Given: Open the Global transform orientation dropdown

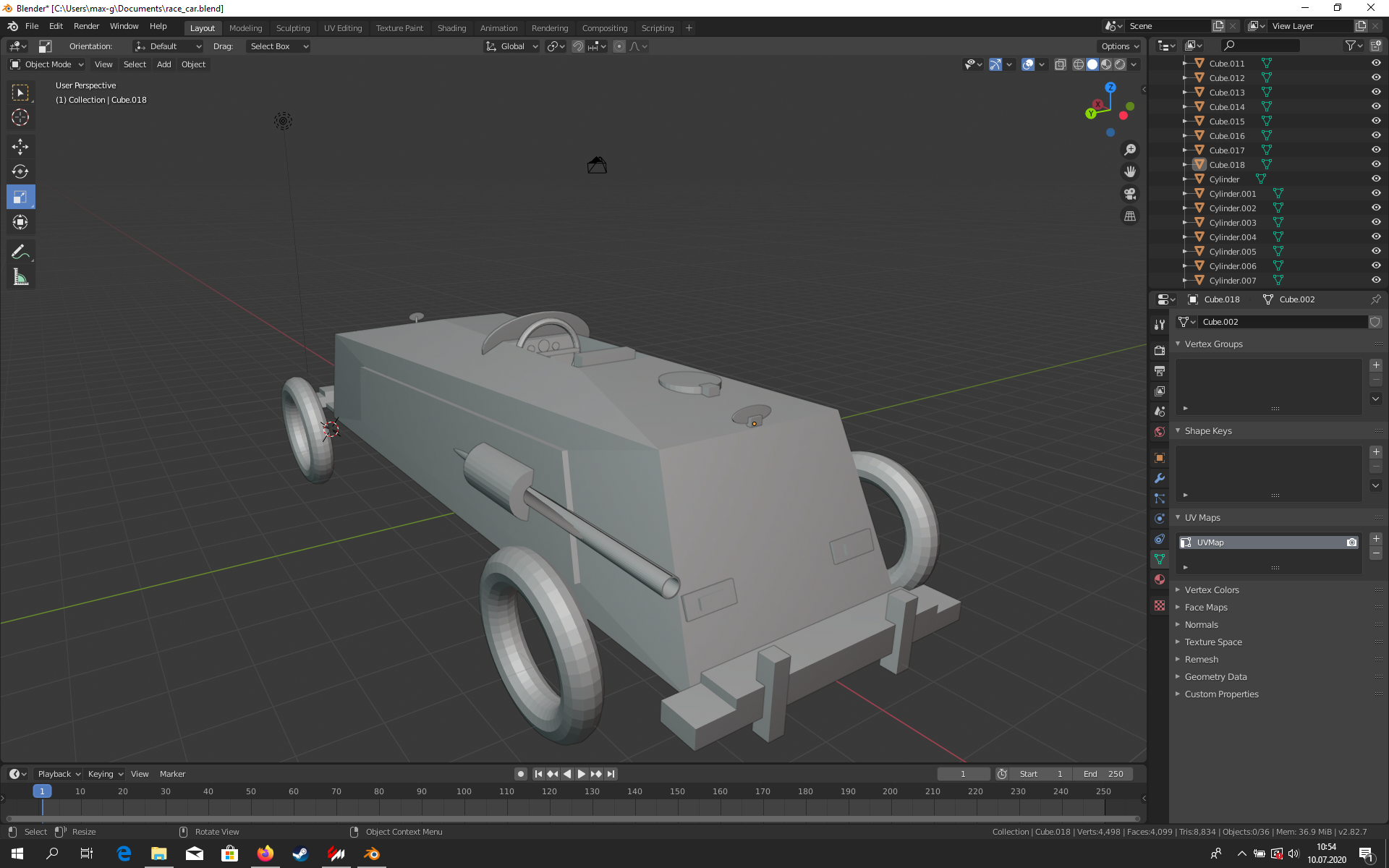Looking at the screenshot, I should click(x=511, y=46).
